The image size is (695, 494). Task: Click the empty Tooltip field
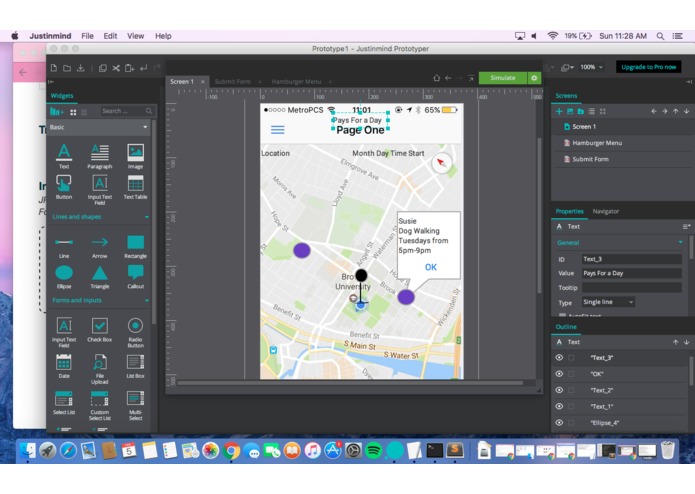pyautogui.click(x=631, y=288)
